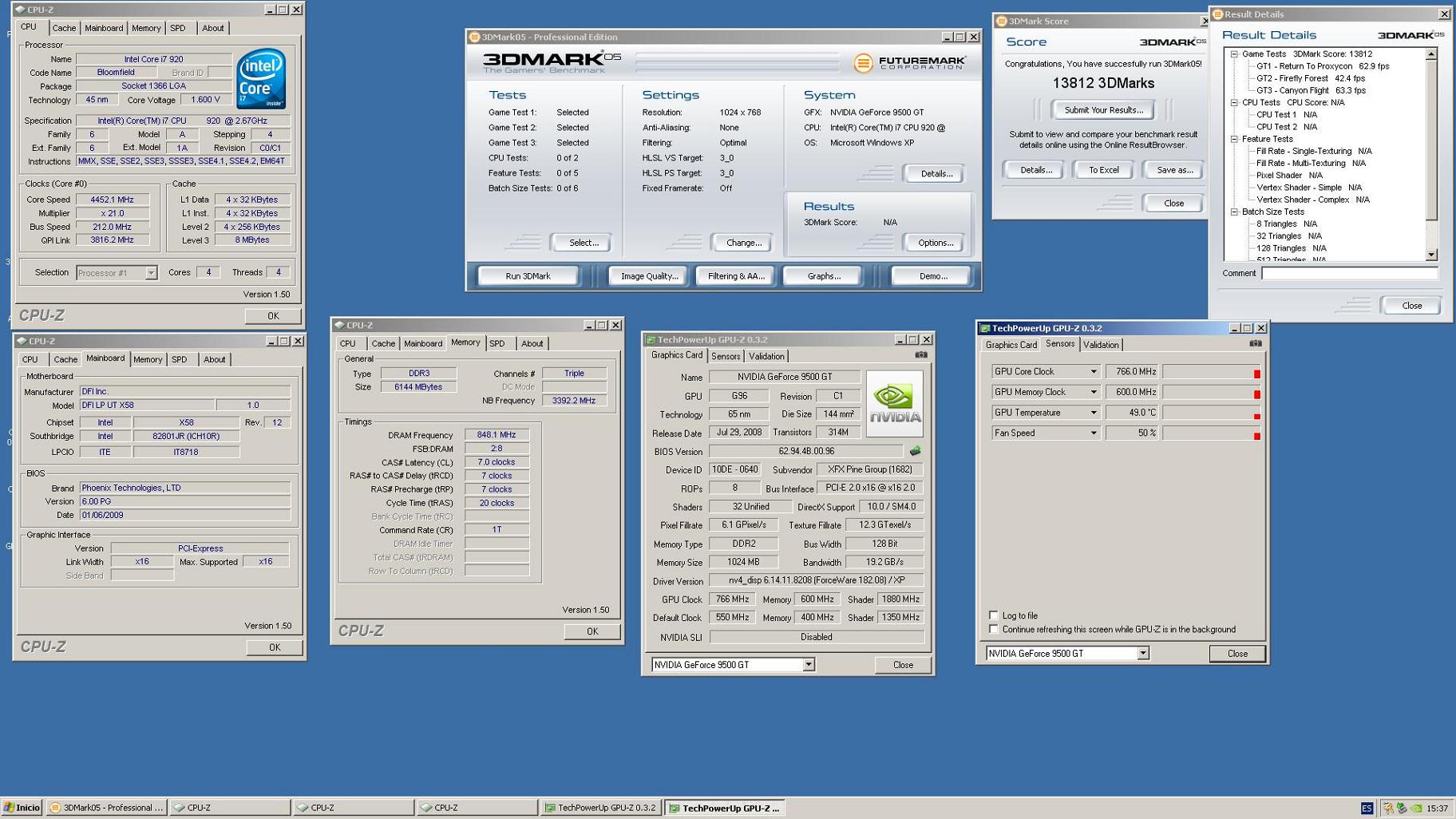Image resolution: width=1456 pixels, height=819 pixels.
Task: Click Save as button in 3DMark Score
Action: click(x=1174, y=170)
